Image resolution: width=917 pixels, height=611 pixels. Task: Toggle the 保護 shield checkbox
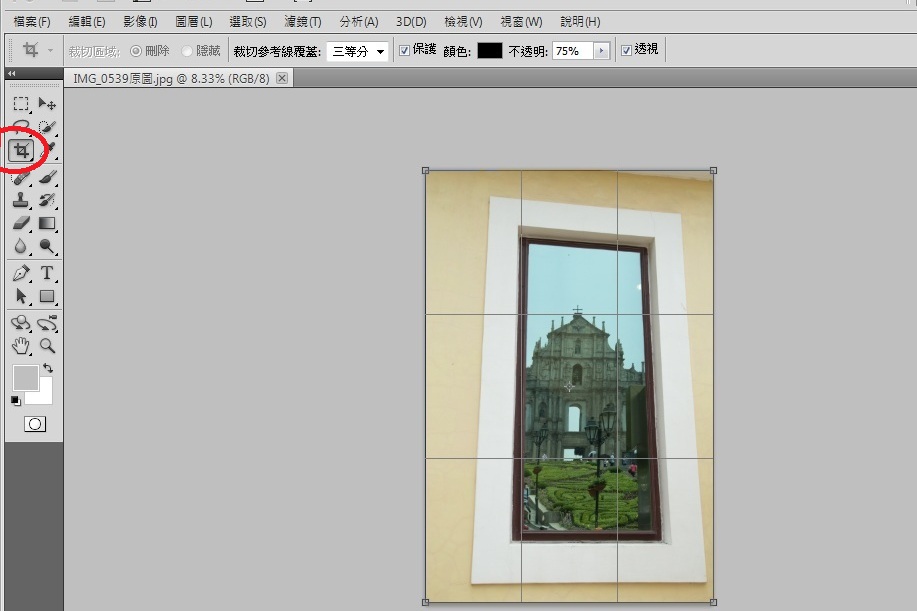pos(404,51)
